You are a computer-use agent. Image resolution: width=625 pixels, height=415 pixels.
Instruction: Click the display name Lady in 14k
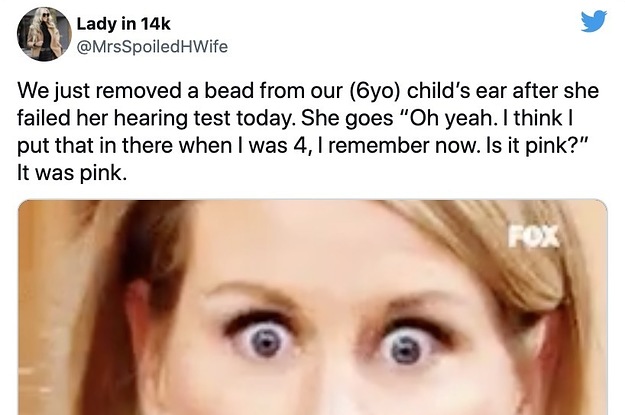123,24
